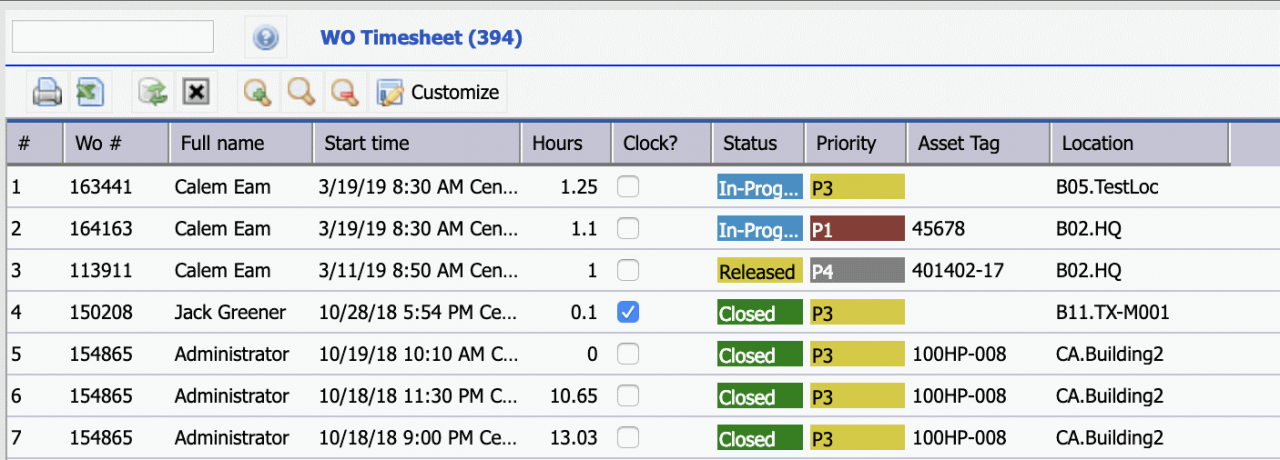Export the timesheet to Excel
Image resolution: width=1280 pixels, height=460 pixels.
click(91, 92)
